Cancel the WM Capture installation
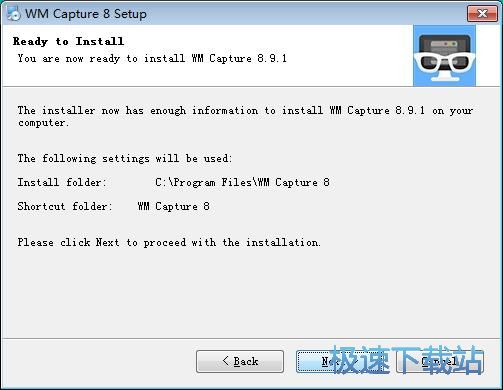Image resolution: width=503 pixels, height=390 pixels. pos(439,361)
